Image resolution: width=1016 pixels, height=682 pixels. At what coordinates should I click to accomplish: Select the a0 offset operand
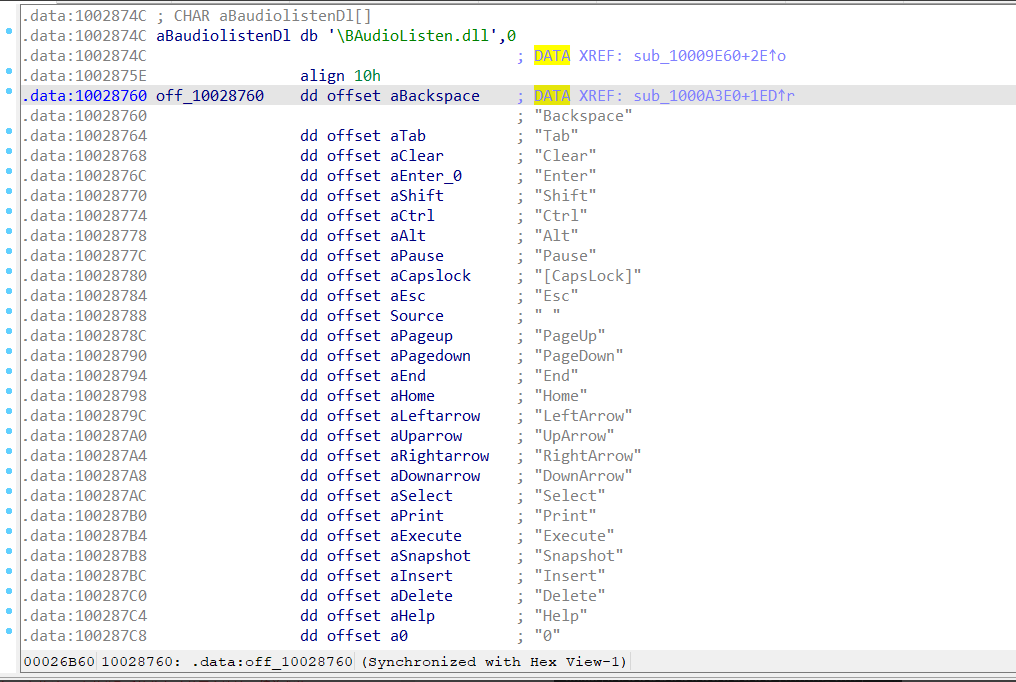click(398, 636)
